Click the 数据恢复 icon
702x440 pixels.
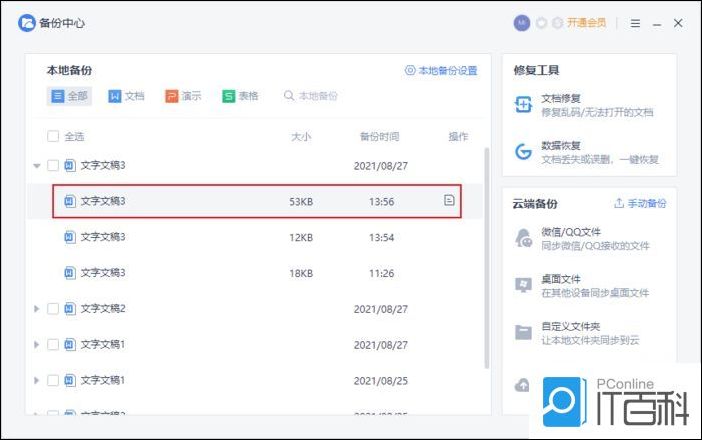click(x=523, y=152)
